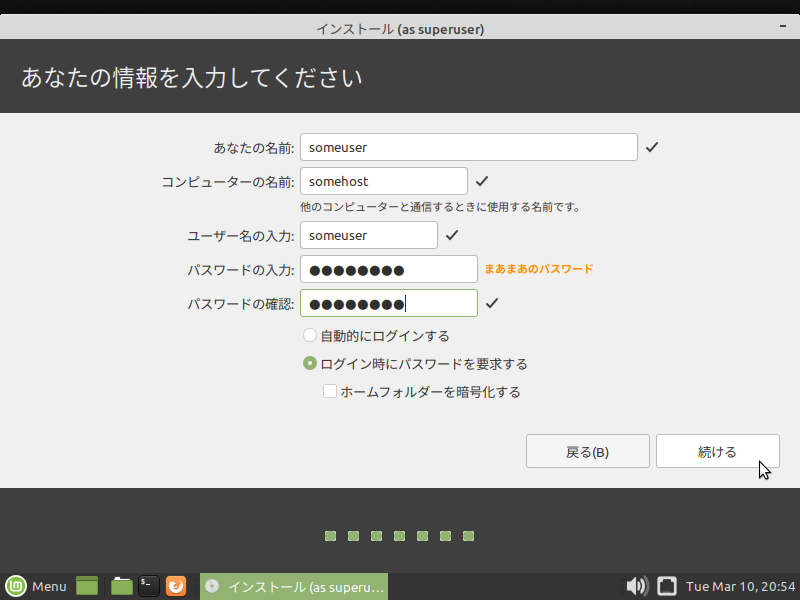Image resolution: width=800 pixels, height=600 pixels.
Task: Minimize the installer window
Action: click(x=783, y=26)
